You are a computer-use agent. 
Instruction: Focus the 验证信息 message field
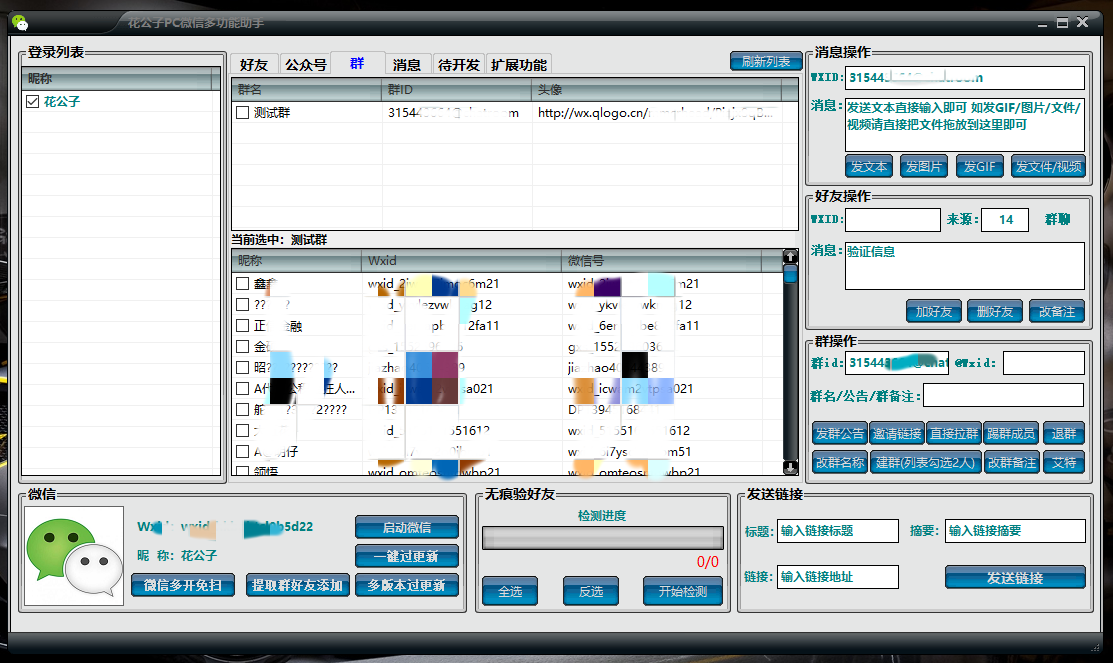(x=965, y=266)
